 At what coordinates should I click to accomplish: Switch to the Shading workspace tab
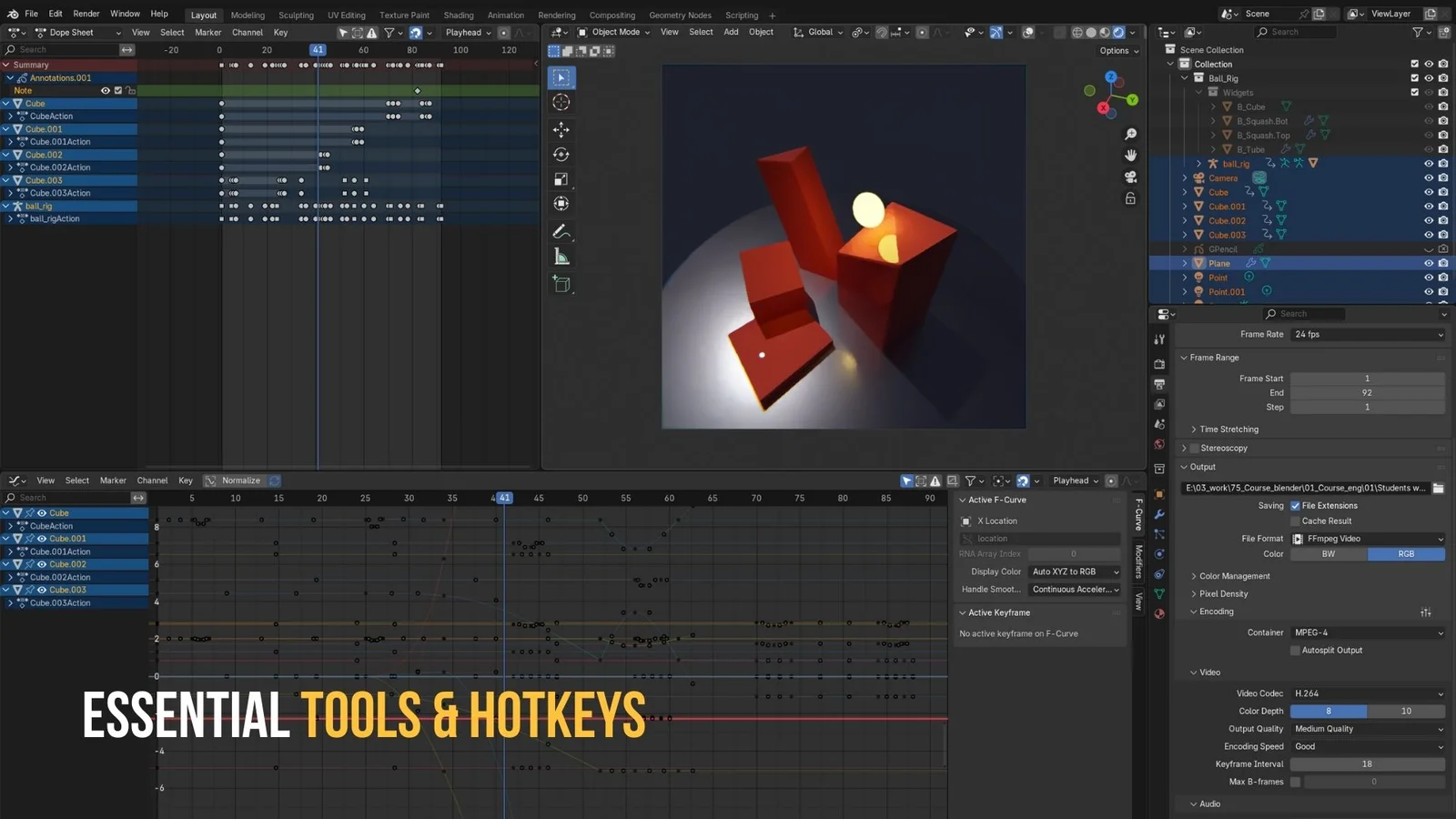[459, 15]
